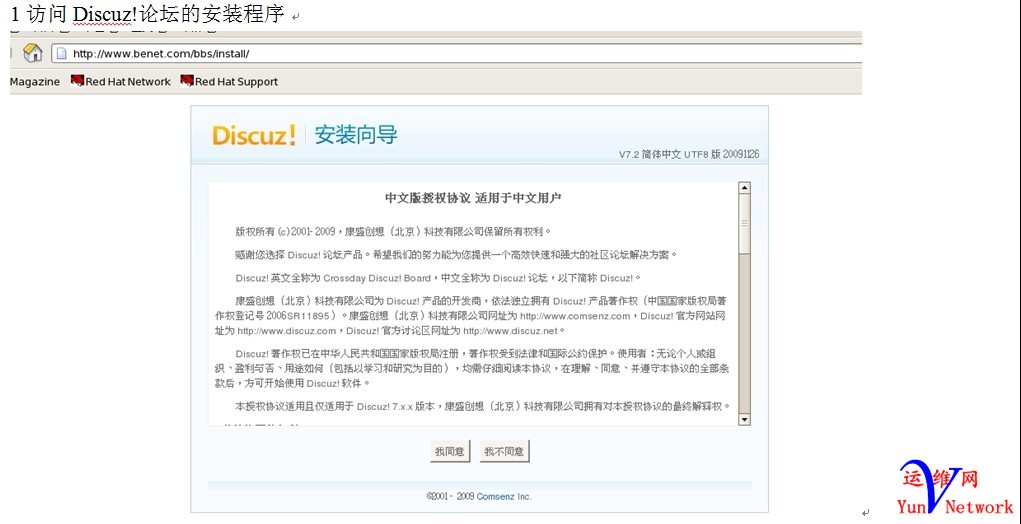Click the 中文版授权协议 heading text
Screen dimensions: 1021x524
pos(473,198)
